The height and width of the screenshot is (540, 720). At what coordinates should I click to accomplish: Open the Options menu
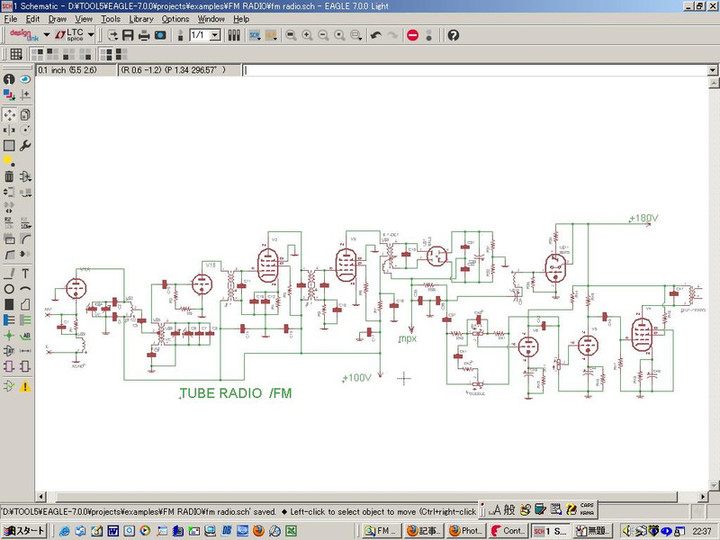[x=175, y=19]
